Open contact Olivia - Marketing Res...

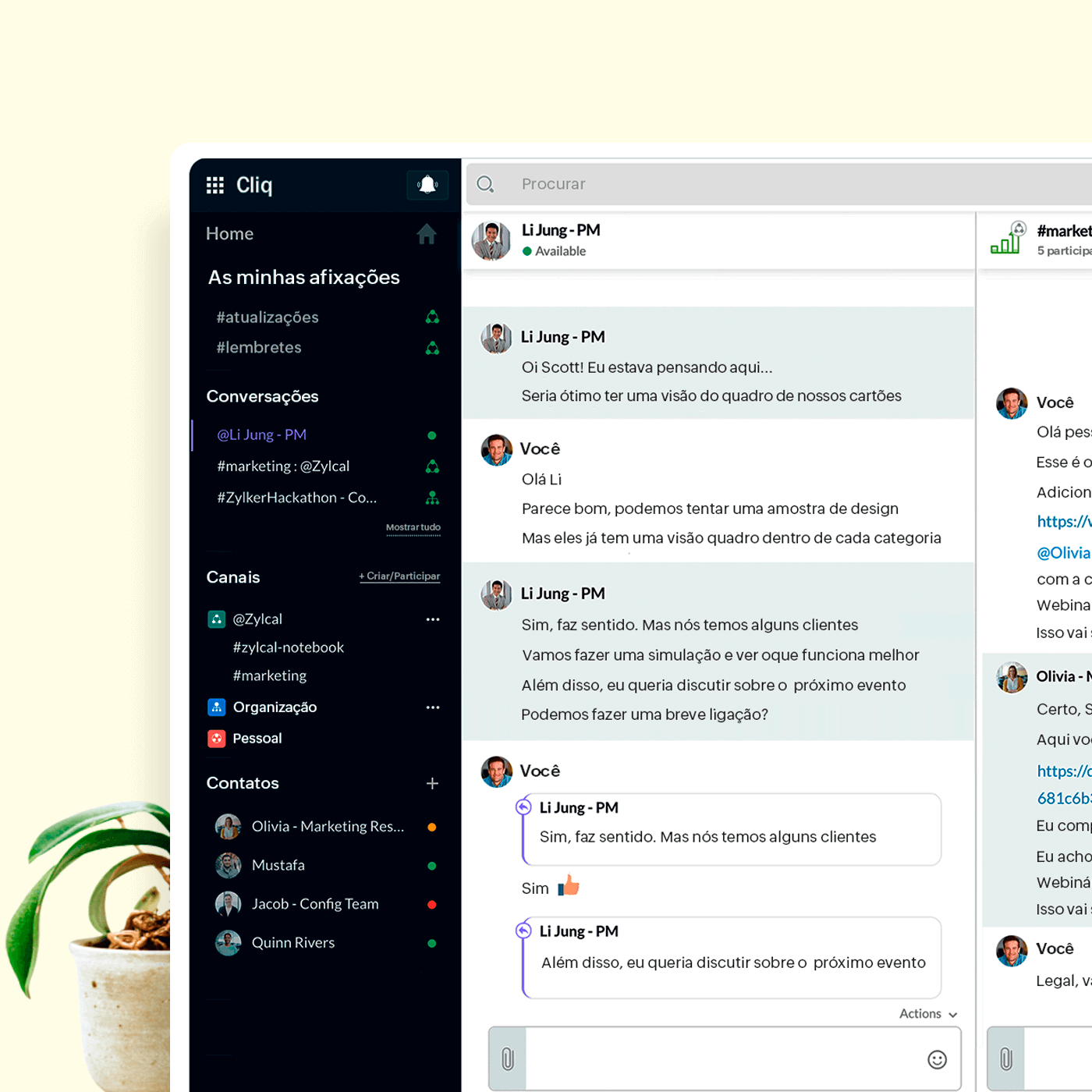coord(328,827)
